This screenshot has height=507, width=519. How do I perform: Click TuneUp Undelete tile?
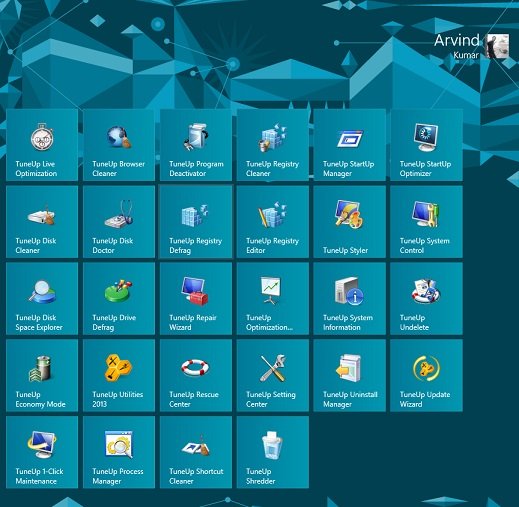pyautogui.click(x=426, y=299)
